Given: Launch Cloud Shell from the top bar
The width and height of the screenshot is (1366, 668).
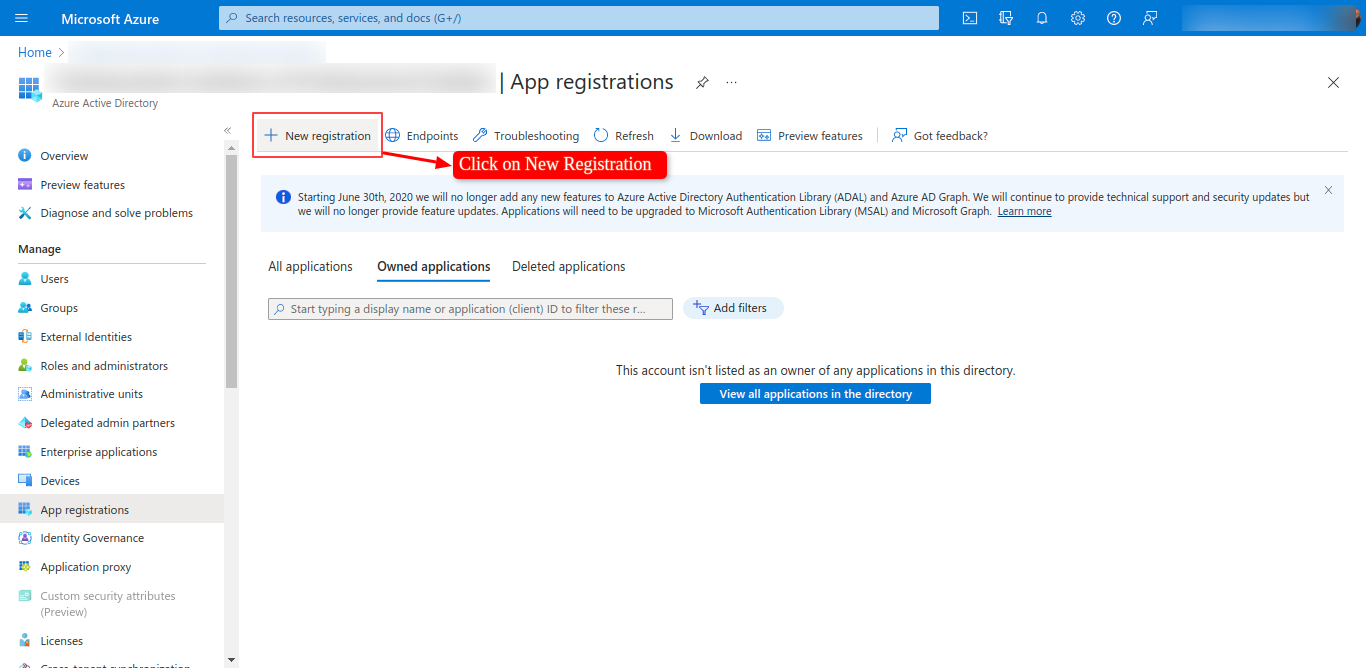Looking at the screenshot, I should tap(969, 18).
